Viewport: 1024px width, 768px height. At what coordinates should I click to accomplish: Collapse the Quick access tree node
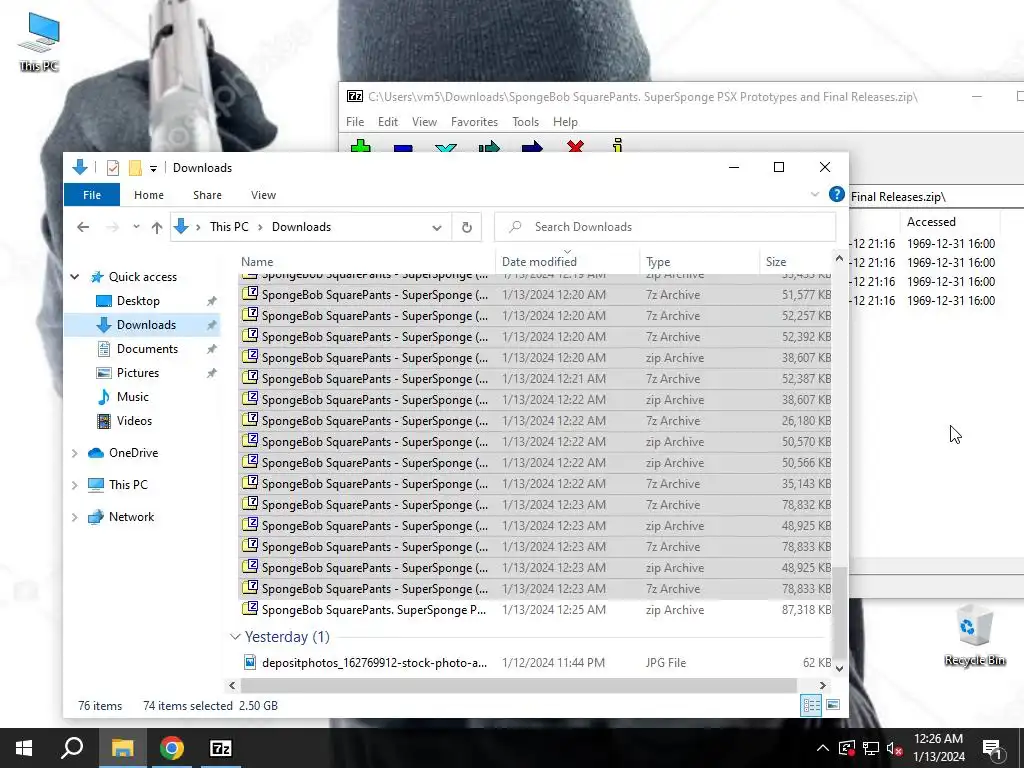click(x=75, y=277)
